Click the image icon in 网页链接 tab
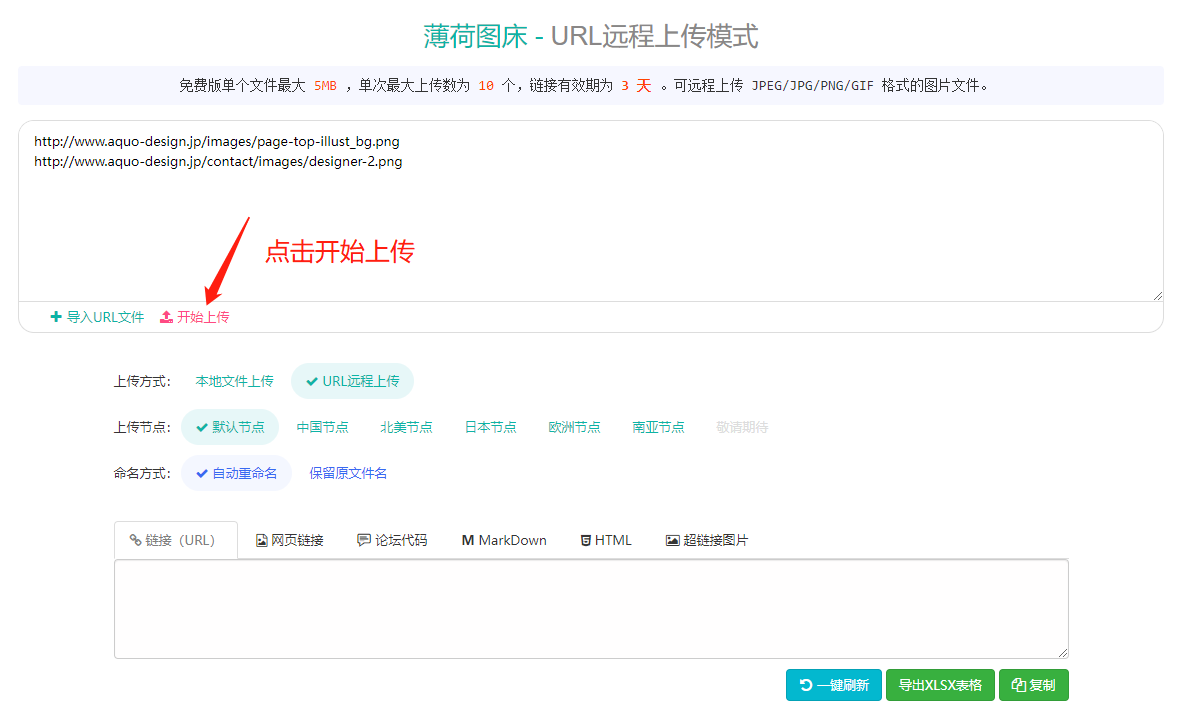 (262, 540)
